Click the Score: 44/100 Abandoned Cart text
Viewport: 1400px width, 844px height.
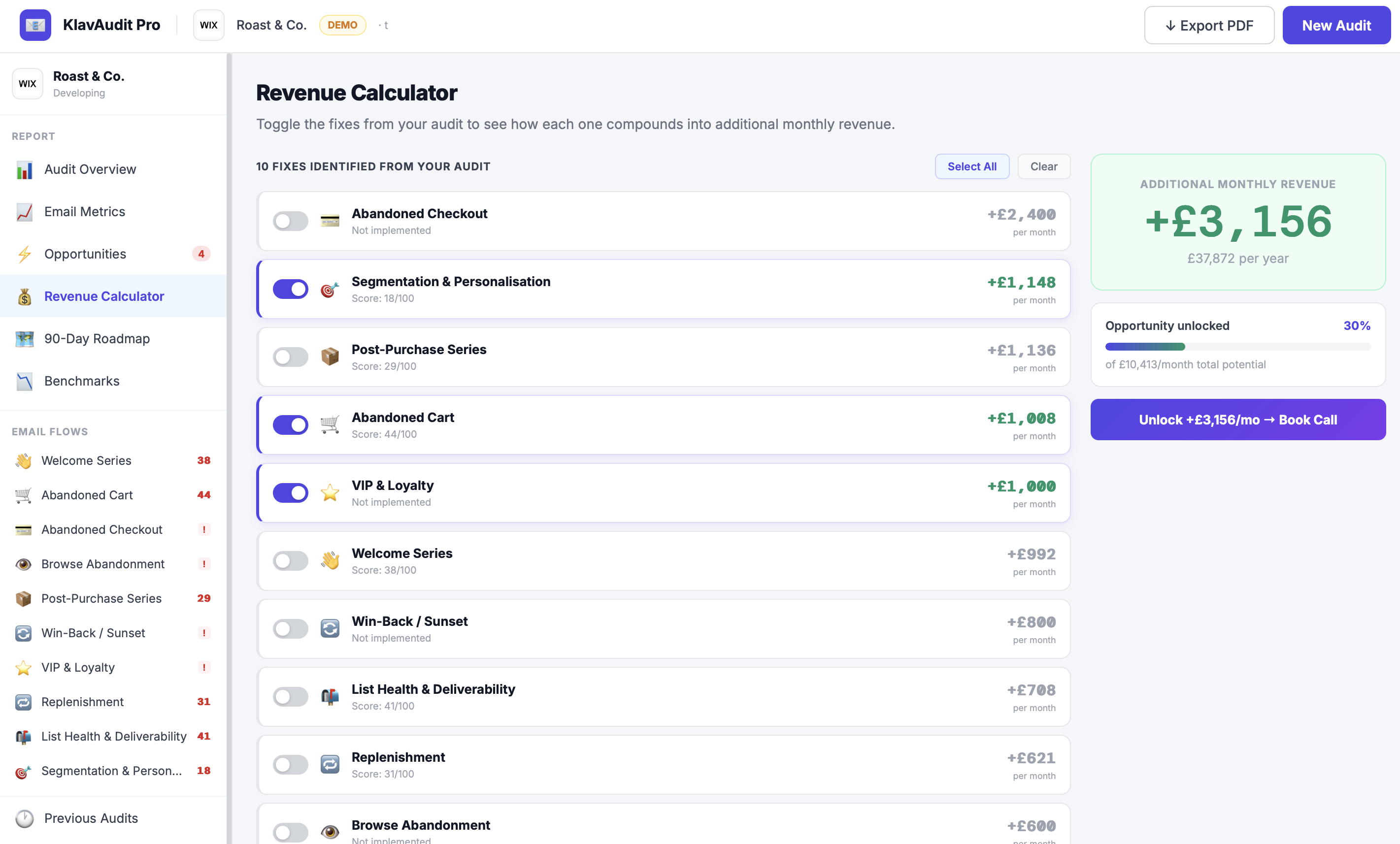(384, 434)
